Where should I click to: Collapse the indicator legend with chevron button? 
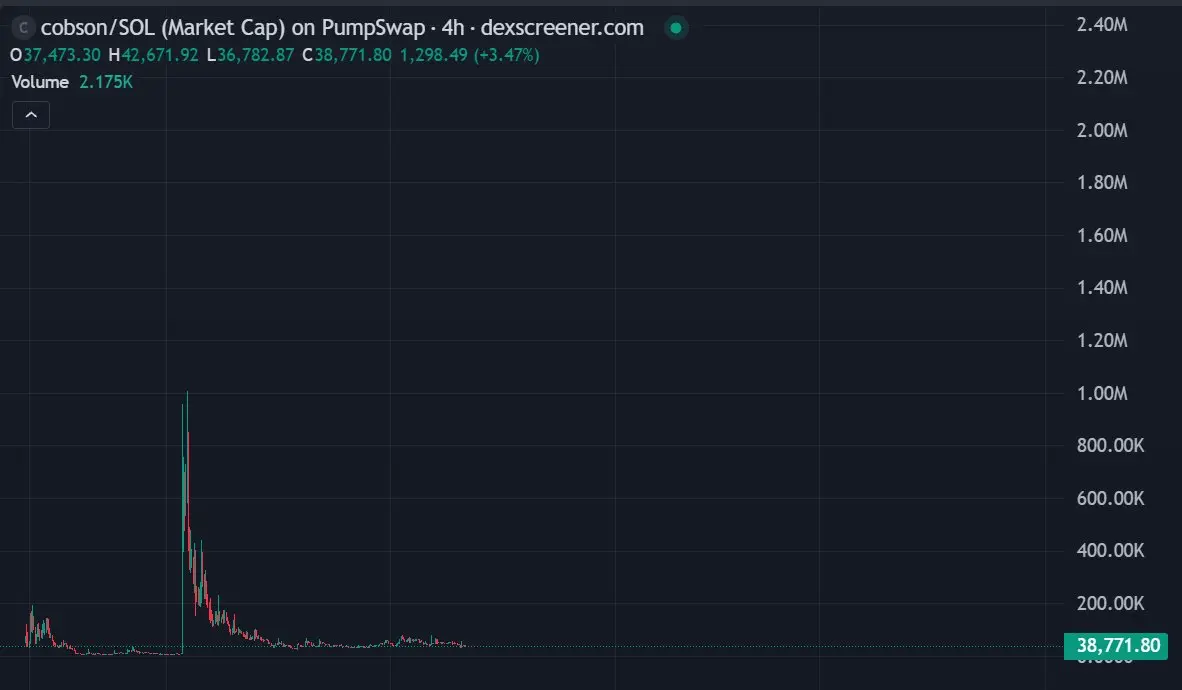click(x=31, y=115)
